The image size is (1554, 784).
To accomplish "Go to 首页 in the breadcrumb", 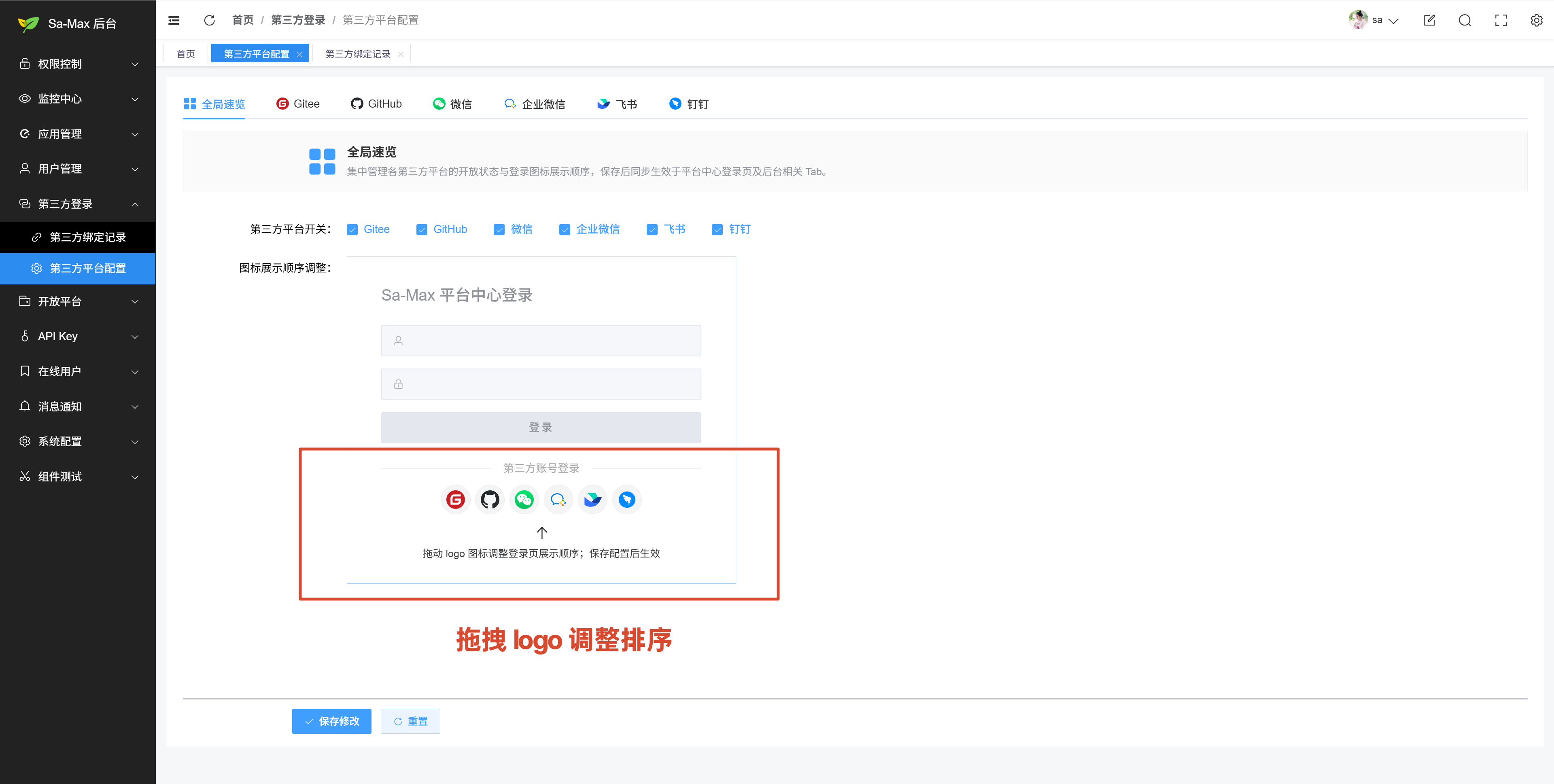I will pos(243,20).
